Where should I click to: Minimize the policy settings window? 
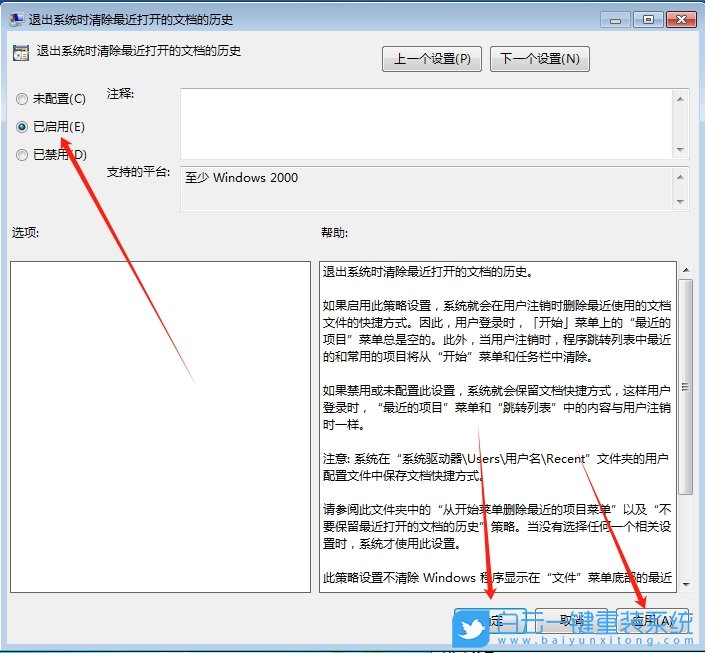[615, 20]
